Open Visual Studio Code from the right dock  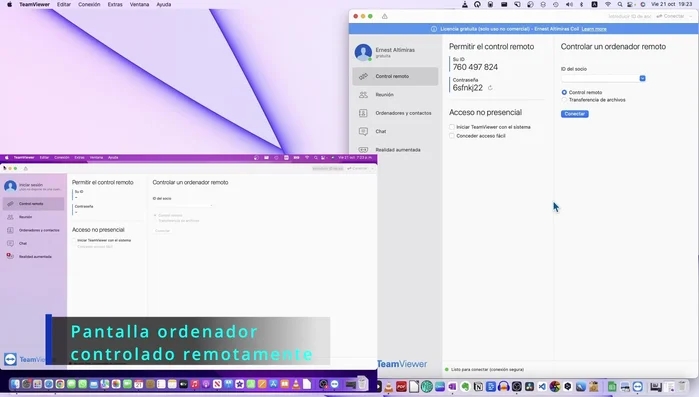coord(542,386)
